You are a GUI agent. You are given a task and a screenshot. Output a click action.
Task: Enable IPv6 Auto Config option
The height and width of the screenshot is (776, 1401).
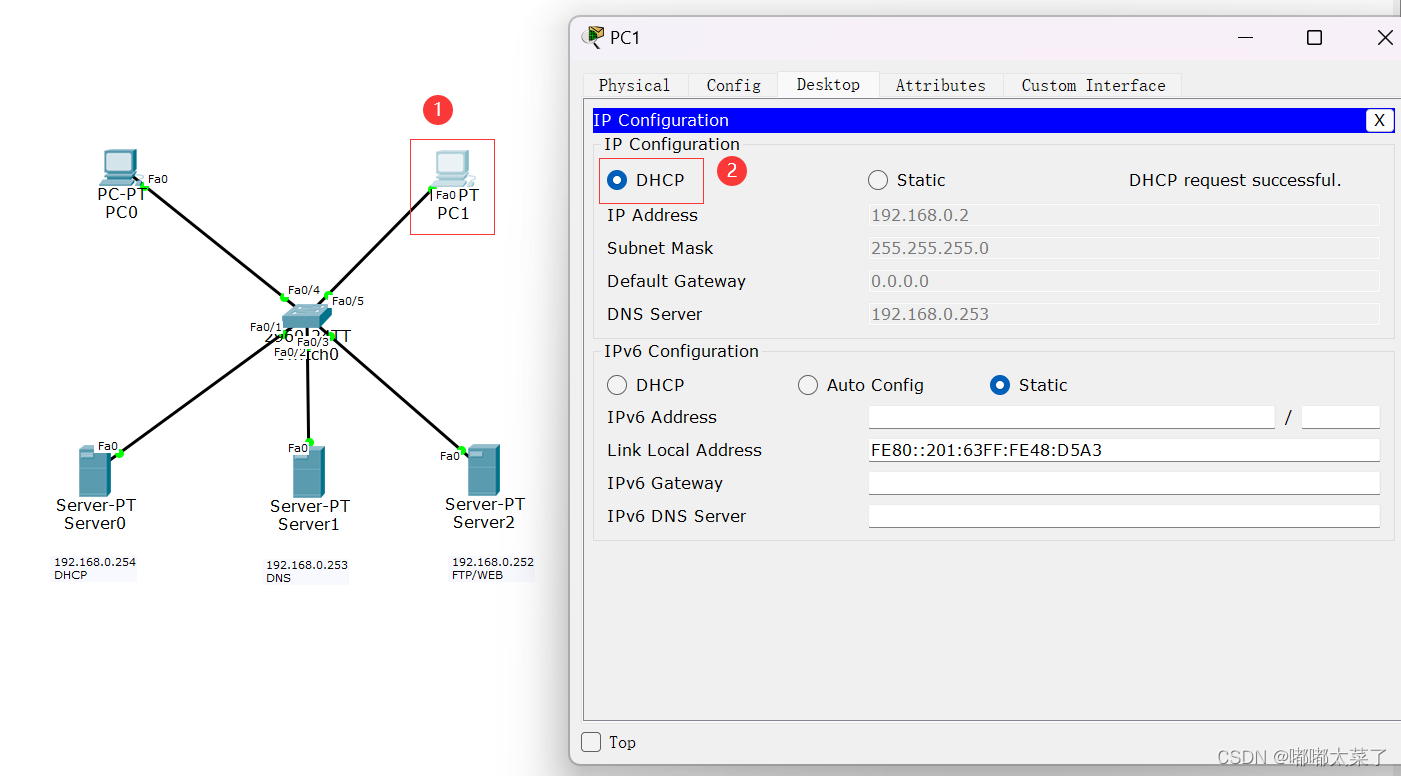[x=808, y=385]
